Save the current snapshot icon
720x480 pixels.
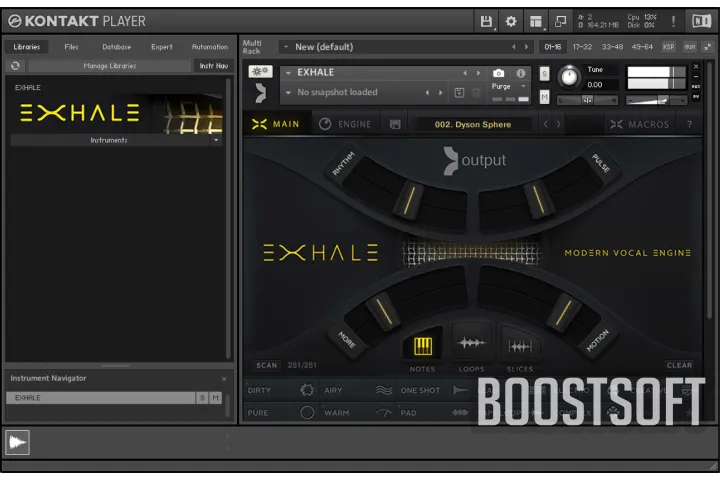coord(459,93)
